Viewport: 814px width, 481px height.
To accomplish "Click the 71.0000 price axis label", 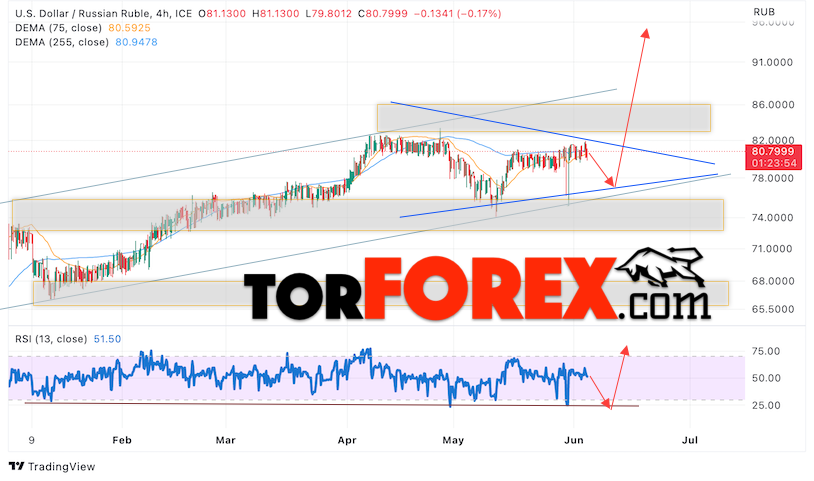I will (773, 249).
